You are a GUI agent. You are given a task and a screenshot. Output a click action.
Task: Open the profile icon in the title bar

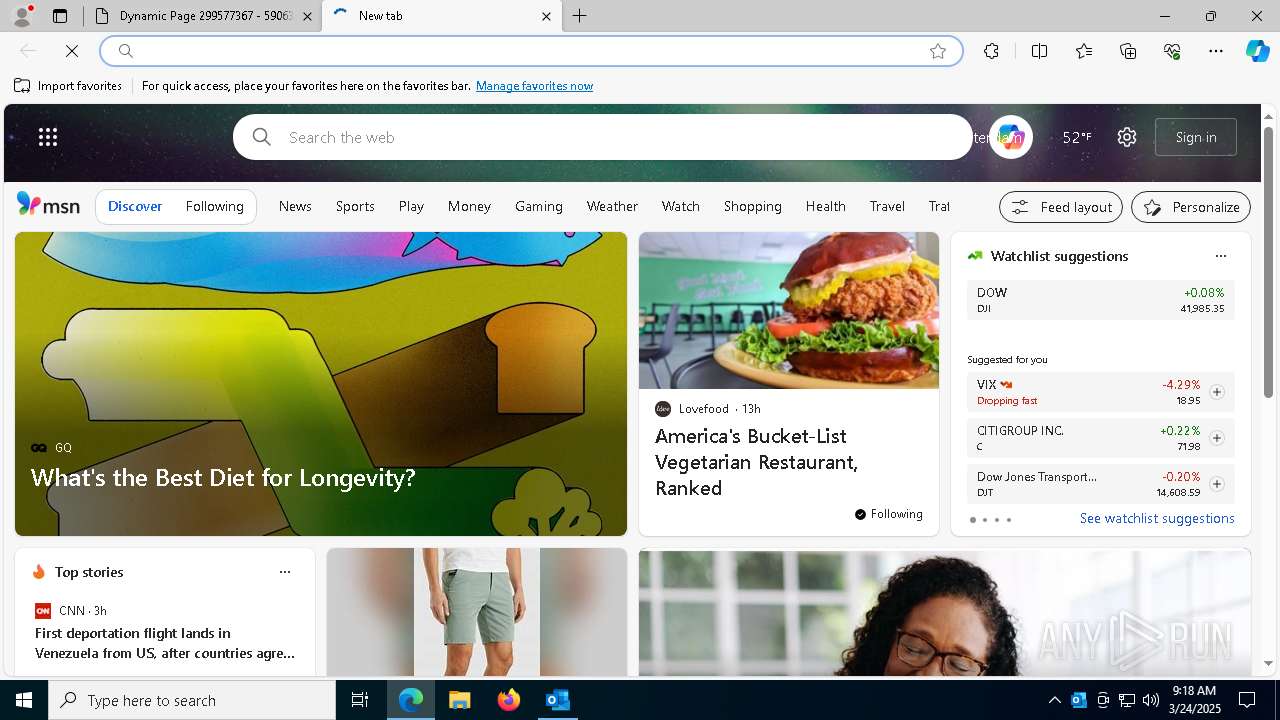point(21,16)
